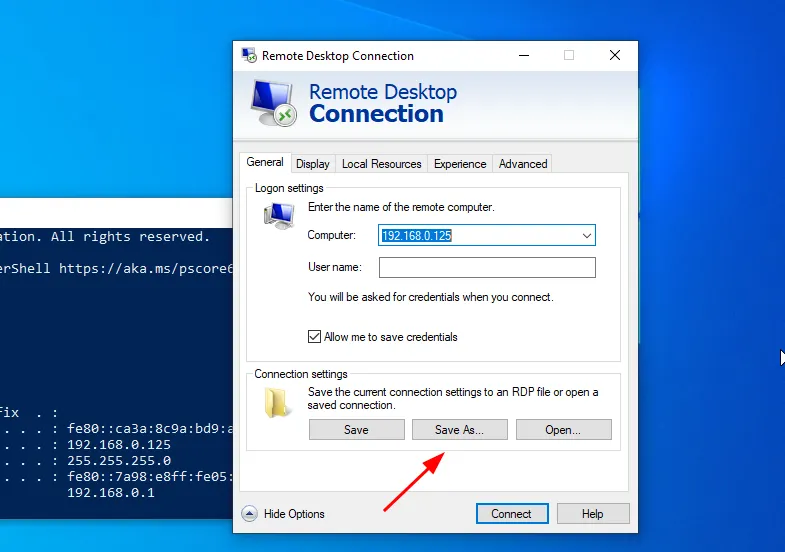Select the Experience tab

(460, 164)
